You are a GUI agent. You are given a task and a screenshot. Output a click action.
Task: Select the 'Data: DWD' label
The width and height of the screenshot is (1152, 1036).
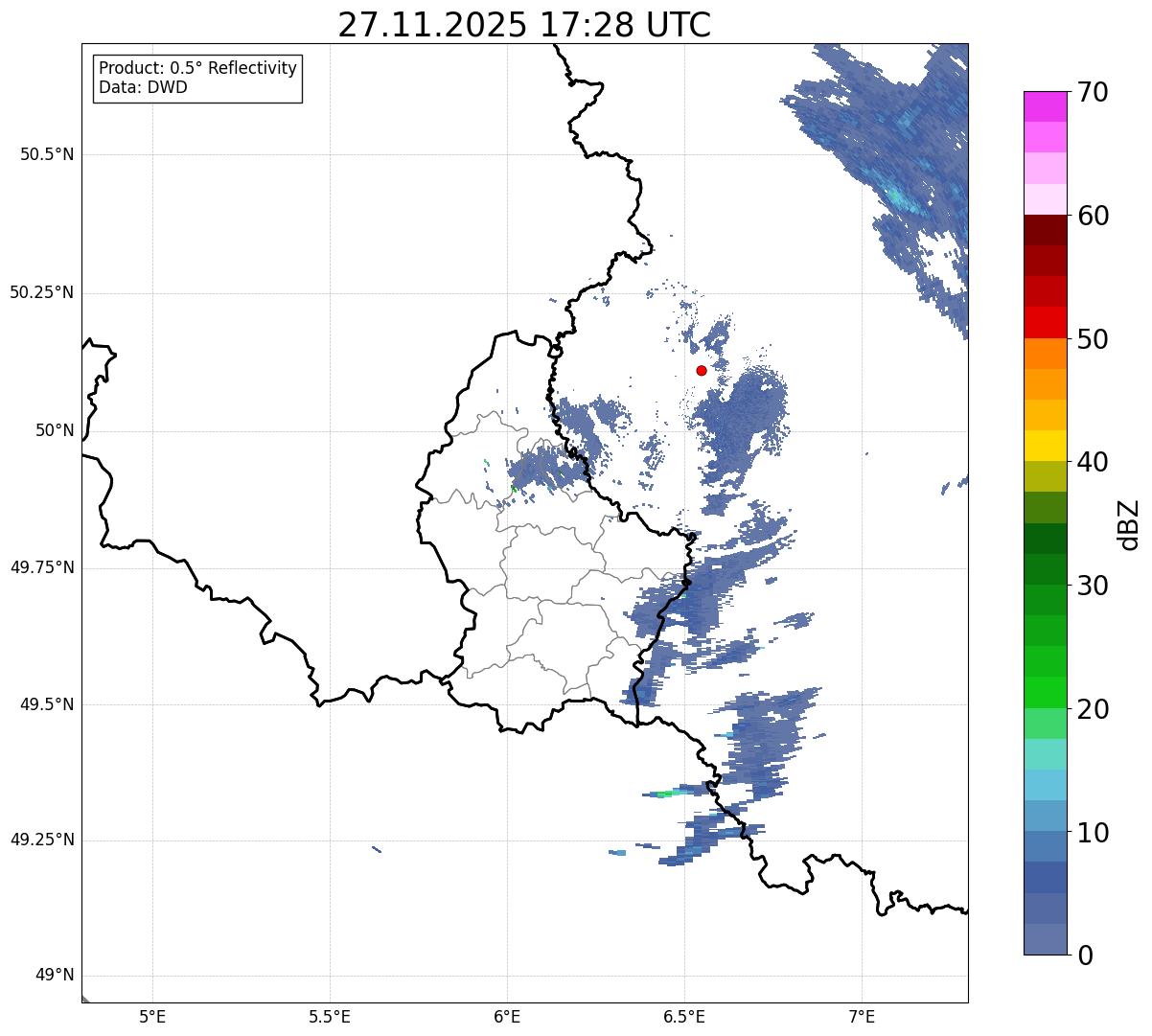(x=143, y=87)
